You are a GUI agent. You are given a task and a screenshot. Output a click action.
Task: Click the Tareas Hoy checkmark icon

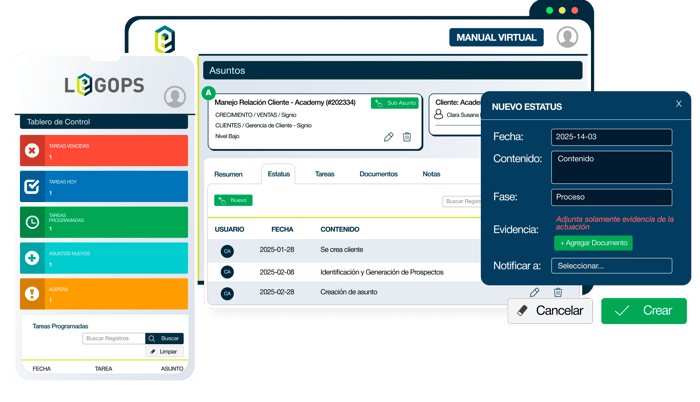[x=32, y=186]
